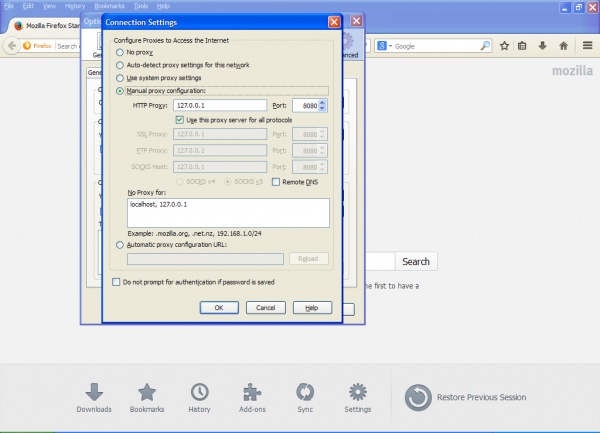Enable the Remote DNS checkbox
The height and width of the screenshot is (433, 600).
pyautogui.click(x=276, y=182)
